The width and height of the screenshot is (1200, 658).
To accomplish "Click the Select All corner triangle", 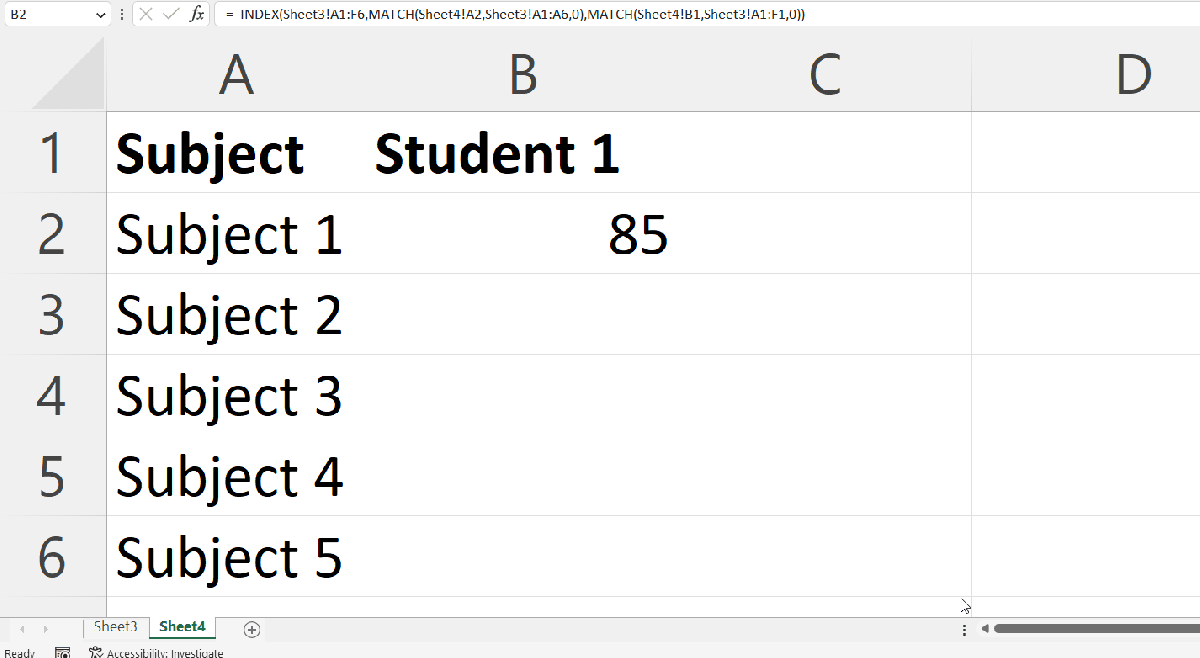I will pos(69,76).
